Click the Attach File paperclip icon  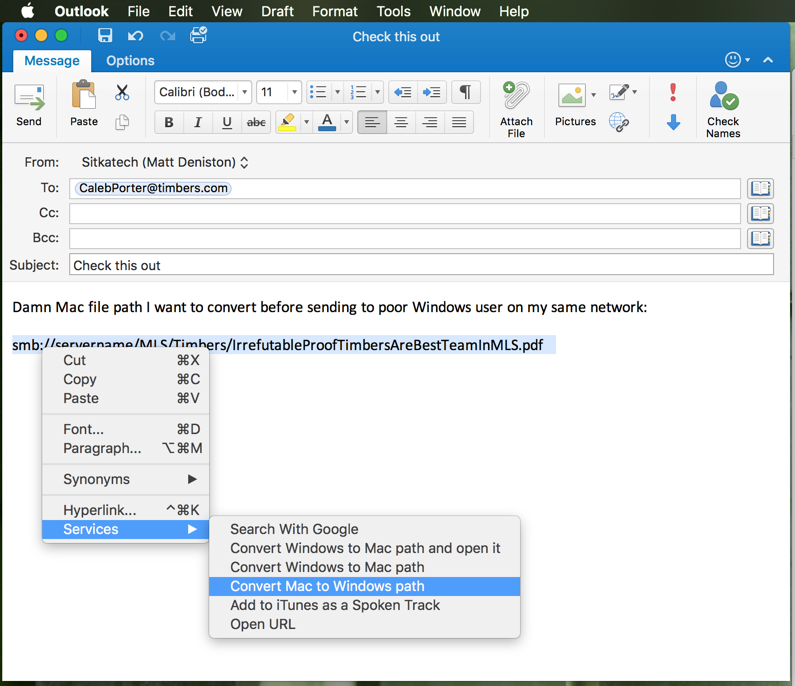pyautogui.click(x=516, y=95)
